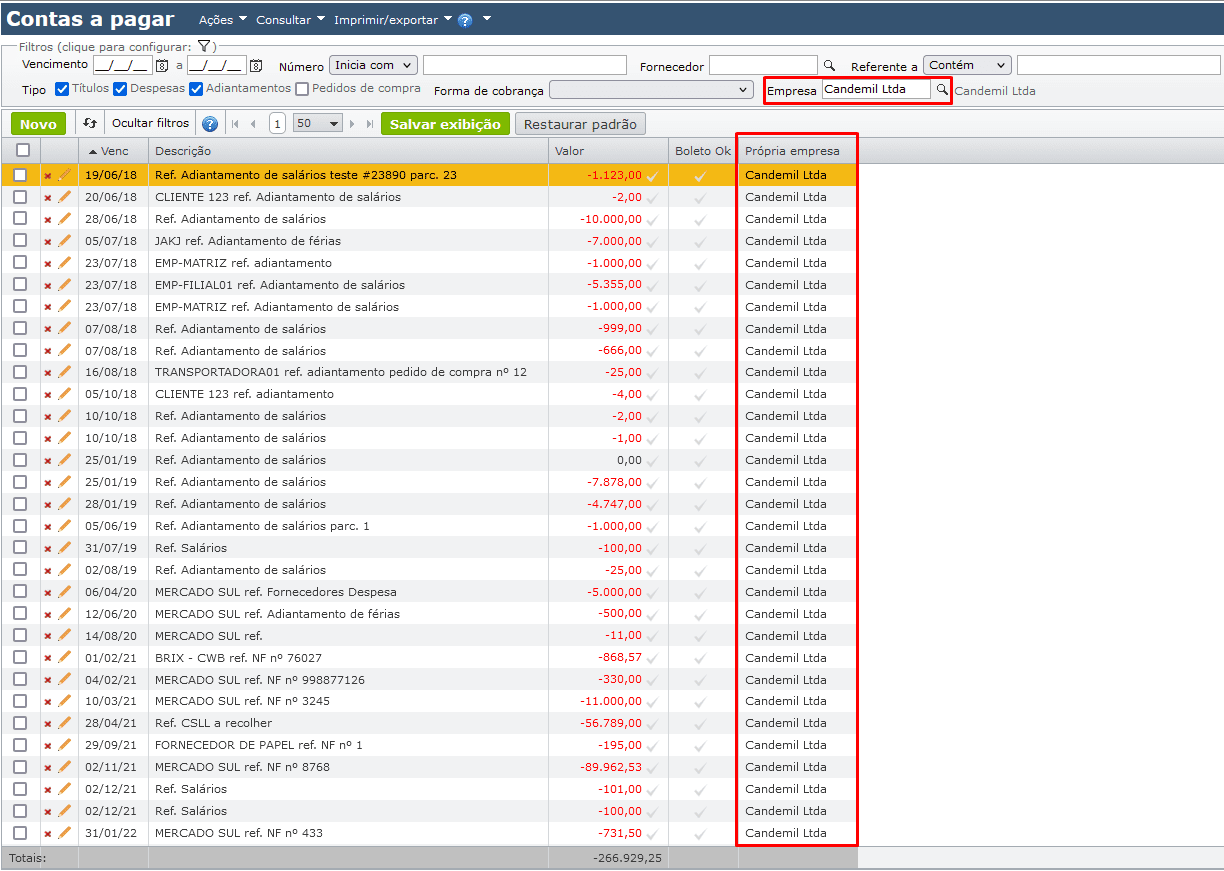Open calendar picker for end Vencimento date
1224x871 pixels.
(x=256, y=66)
